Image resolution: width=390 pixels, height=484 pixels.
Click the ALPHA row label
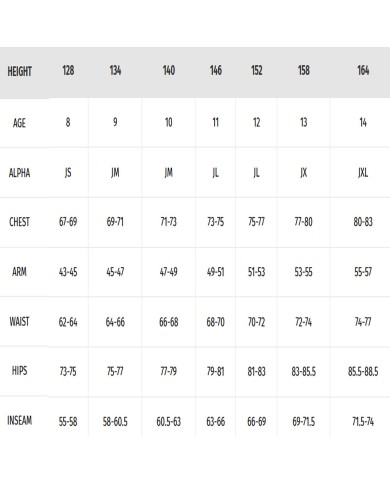19,173
